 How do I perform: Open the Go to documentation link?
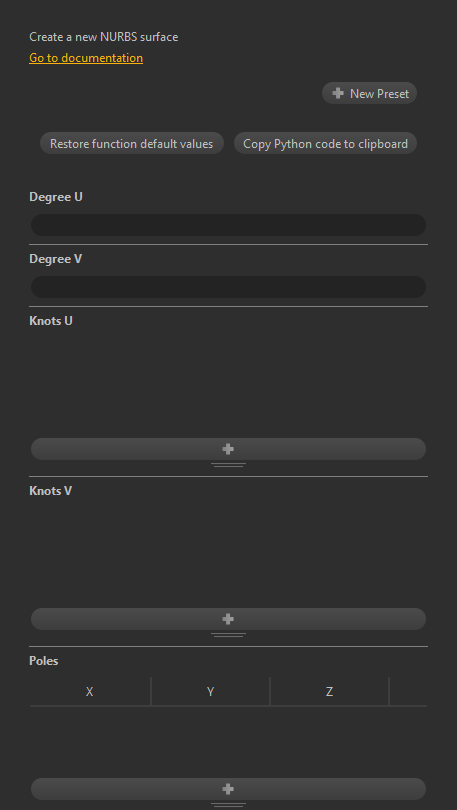coord(86,58)
